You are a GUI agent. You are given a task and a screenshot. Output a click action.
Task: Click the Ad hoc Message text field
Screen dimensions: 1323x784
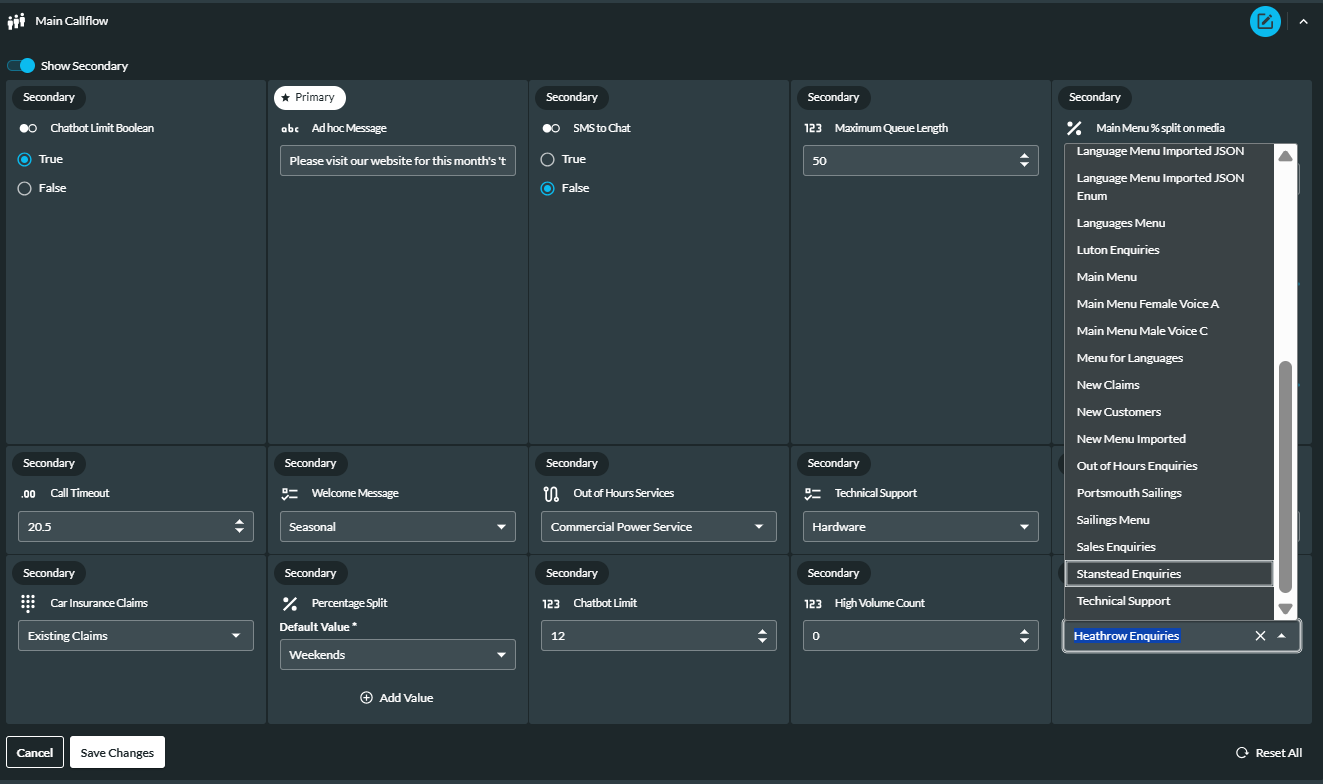pos(398,160)
